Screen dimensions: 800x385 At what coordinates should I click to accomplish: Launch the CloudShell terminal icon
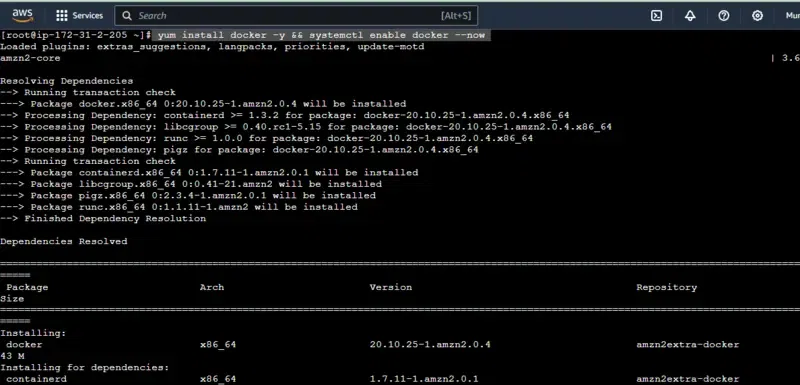pyautogui.click(x=657, y=16)
